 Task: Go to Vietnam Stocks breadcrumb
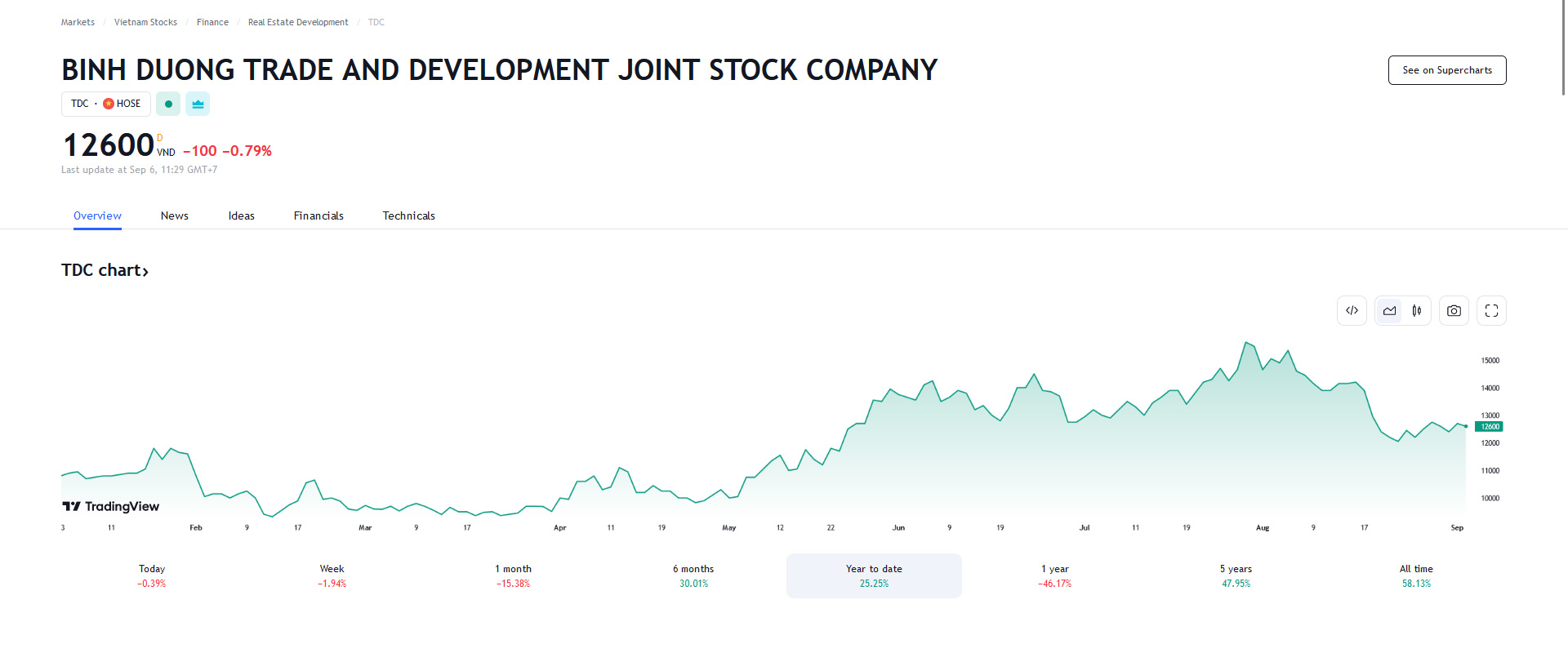point(145,22)
